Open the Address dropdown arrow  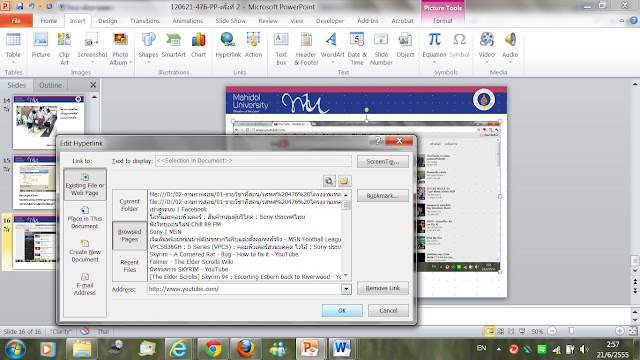click(346, 289)
